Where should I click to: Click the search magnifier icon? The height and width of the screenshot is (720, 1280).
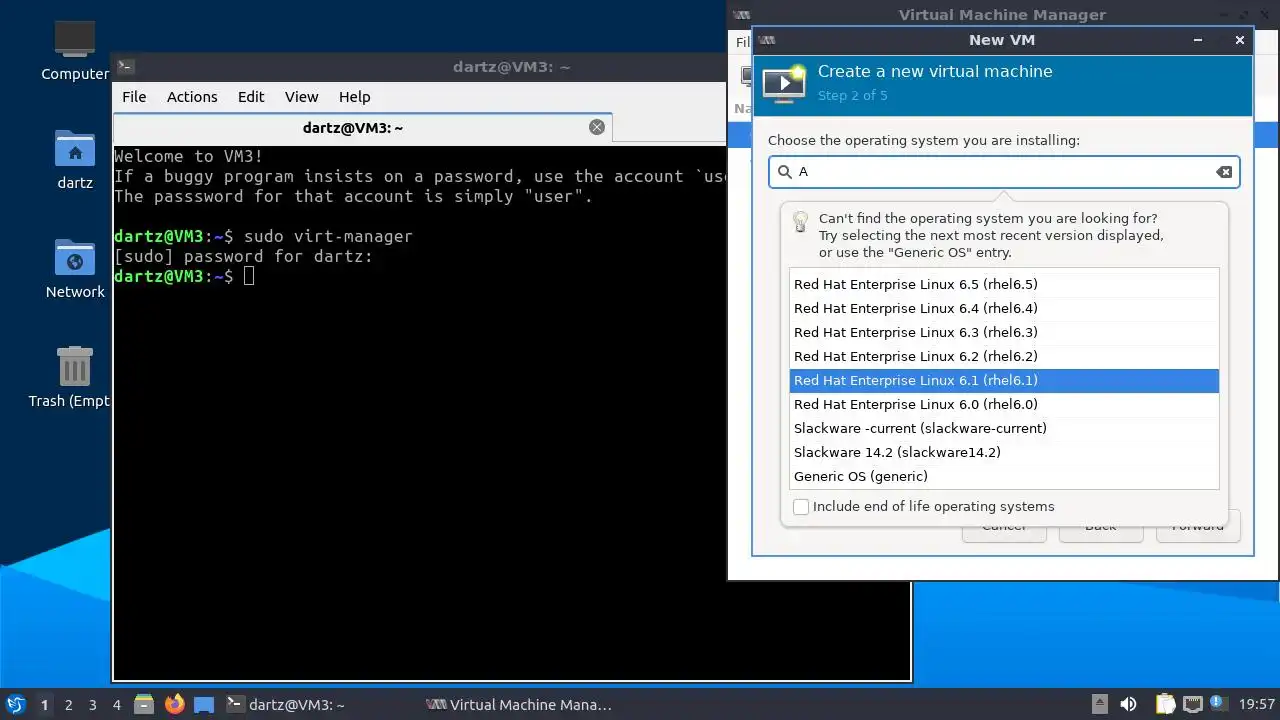click(785, 172)
